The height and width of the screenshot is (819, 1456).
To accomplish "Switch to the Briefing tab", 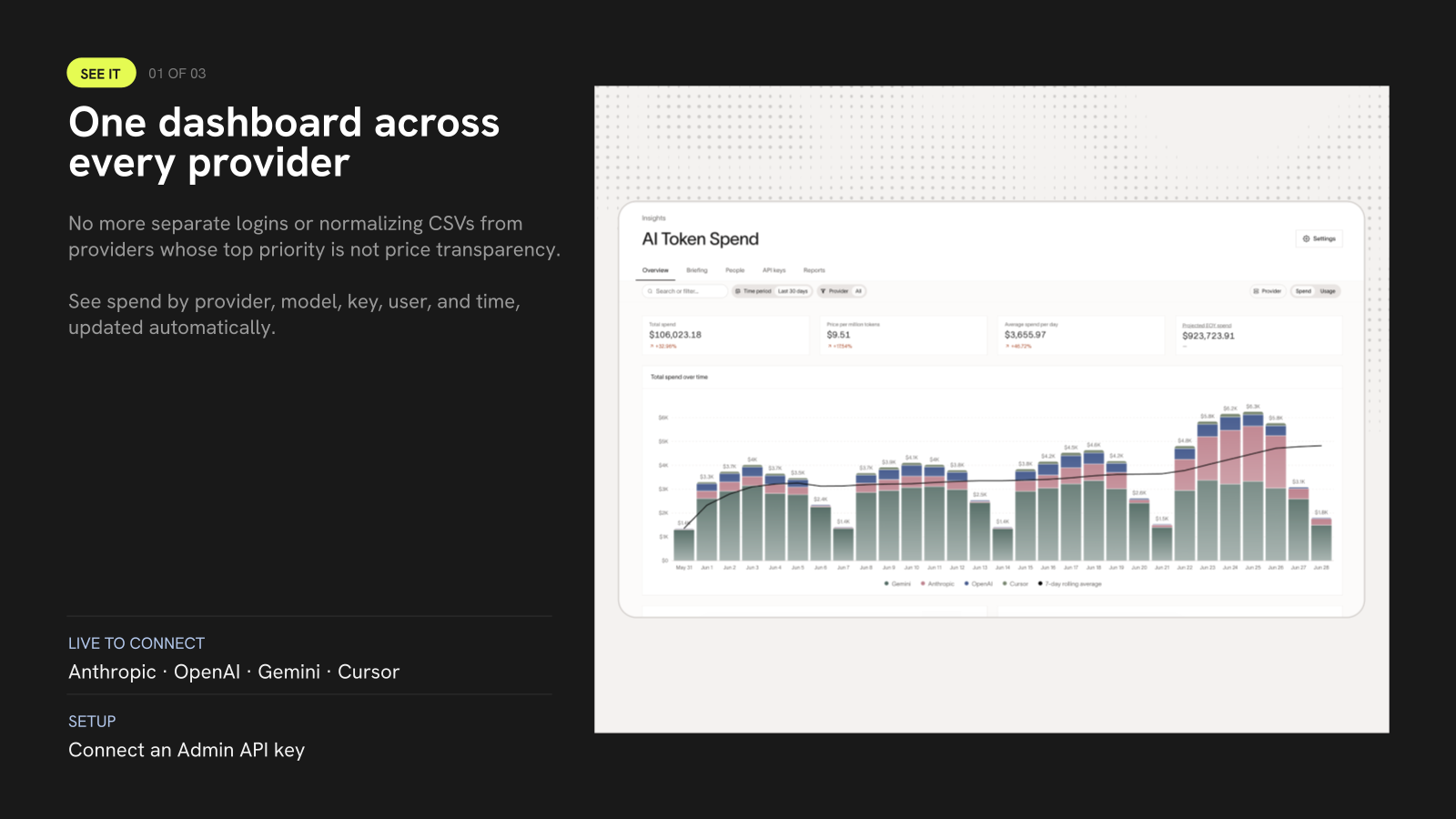I will click(697, 270).
